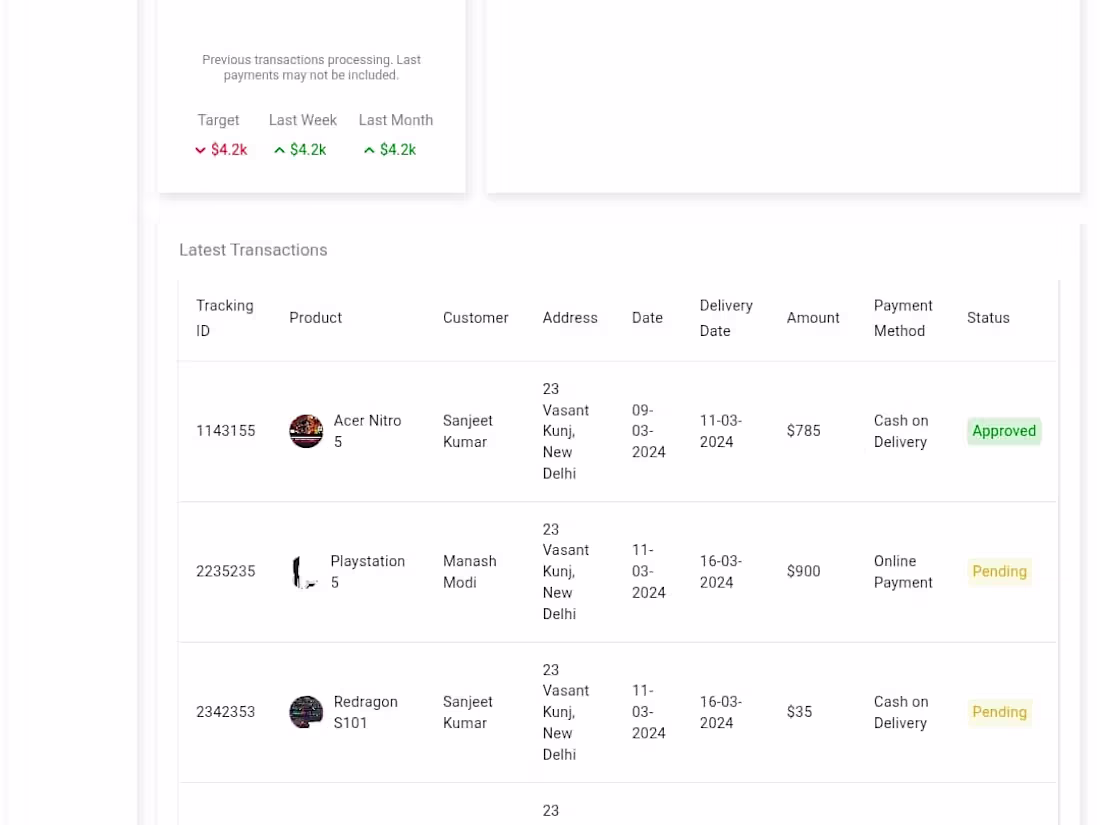
Task: Click the Cash on Delivery payment method text
Action: pyautogui.click(x=901, y=431)
